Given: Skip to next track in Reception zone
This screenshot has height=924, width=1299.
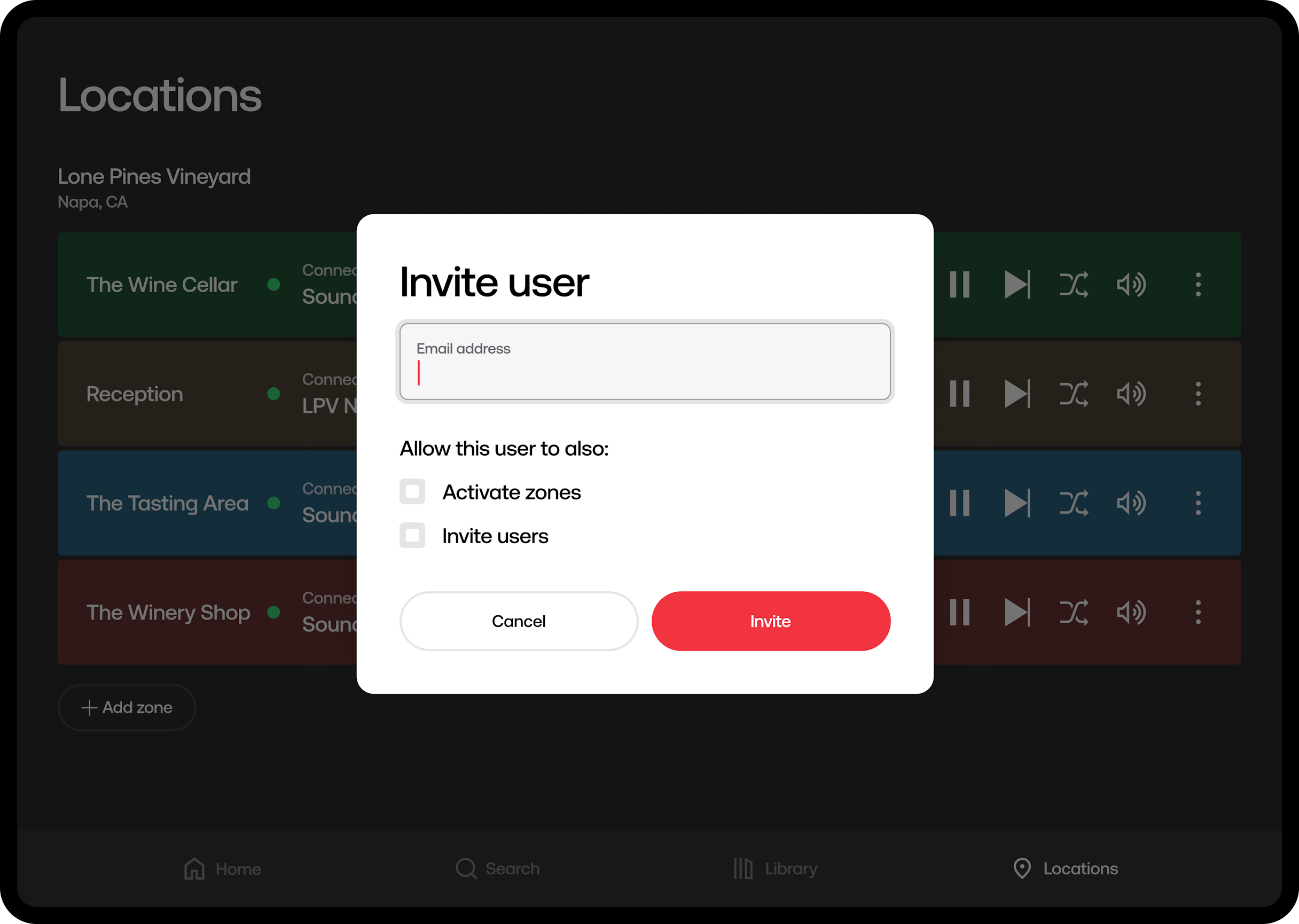Looking at the screenshot, I should point(1017,394).
